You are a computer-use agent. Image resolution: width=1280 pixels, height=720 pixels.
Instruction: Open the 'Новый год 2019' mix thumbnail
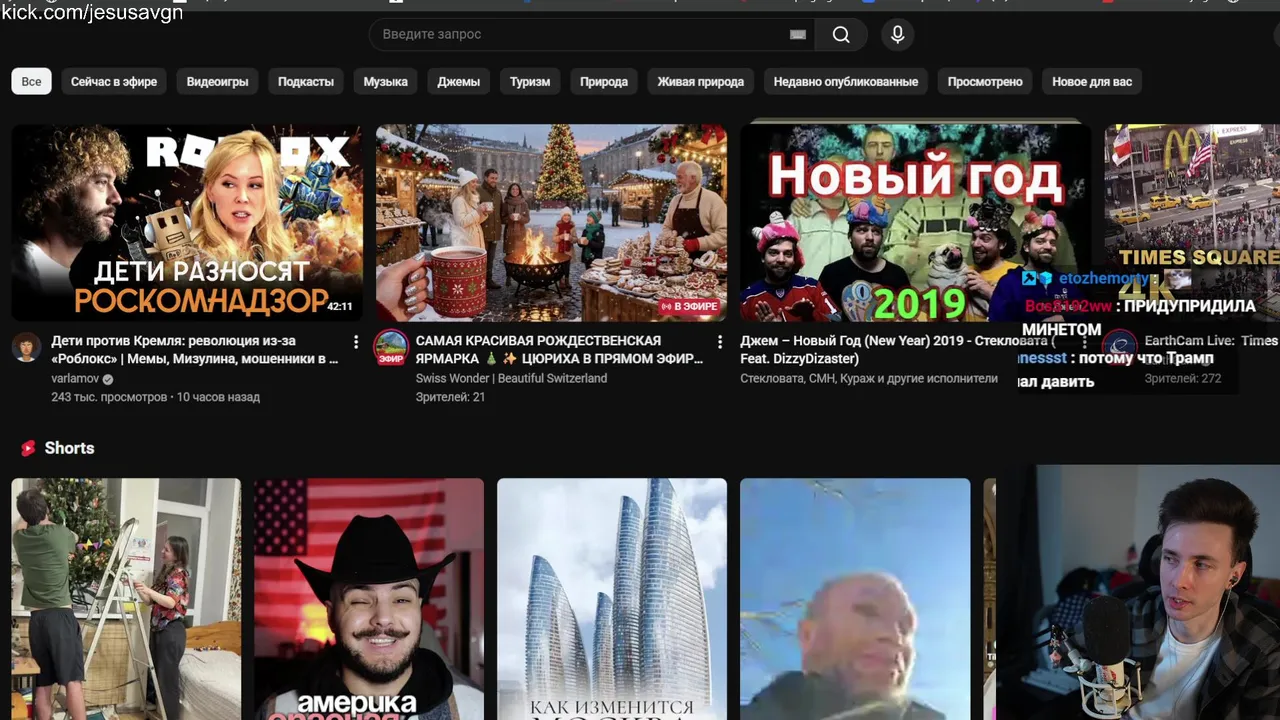click(915, 222)
